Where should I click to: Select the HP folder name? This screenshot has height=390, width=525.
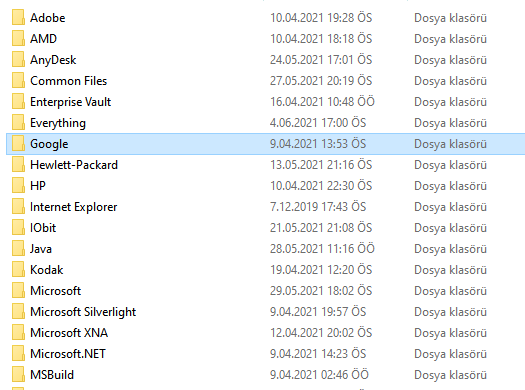[38, 186]
